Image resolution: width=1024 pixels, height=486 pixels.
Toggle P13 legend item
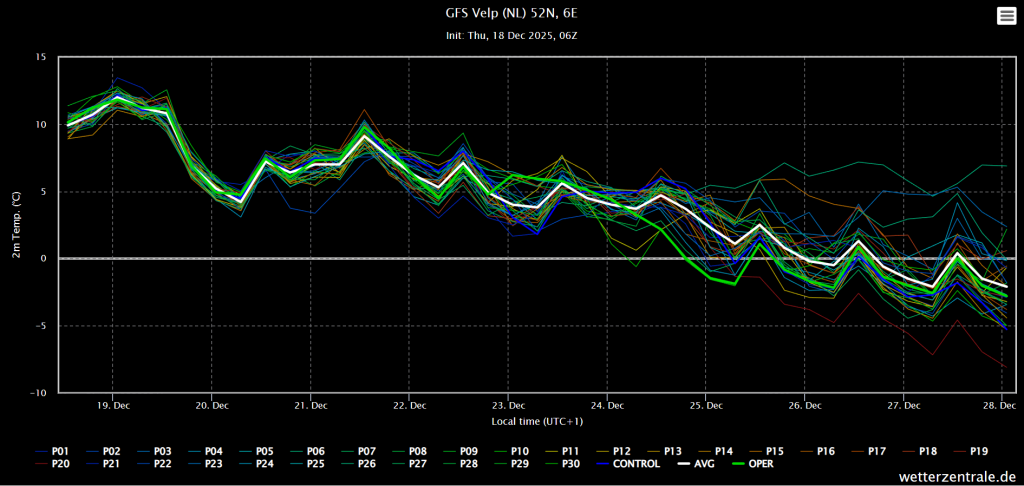pyautogui.click(x=664, y=451)
